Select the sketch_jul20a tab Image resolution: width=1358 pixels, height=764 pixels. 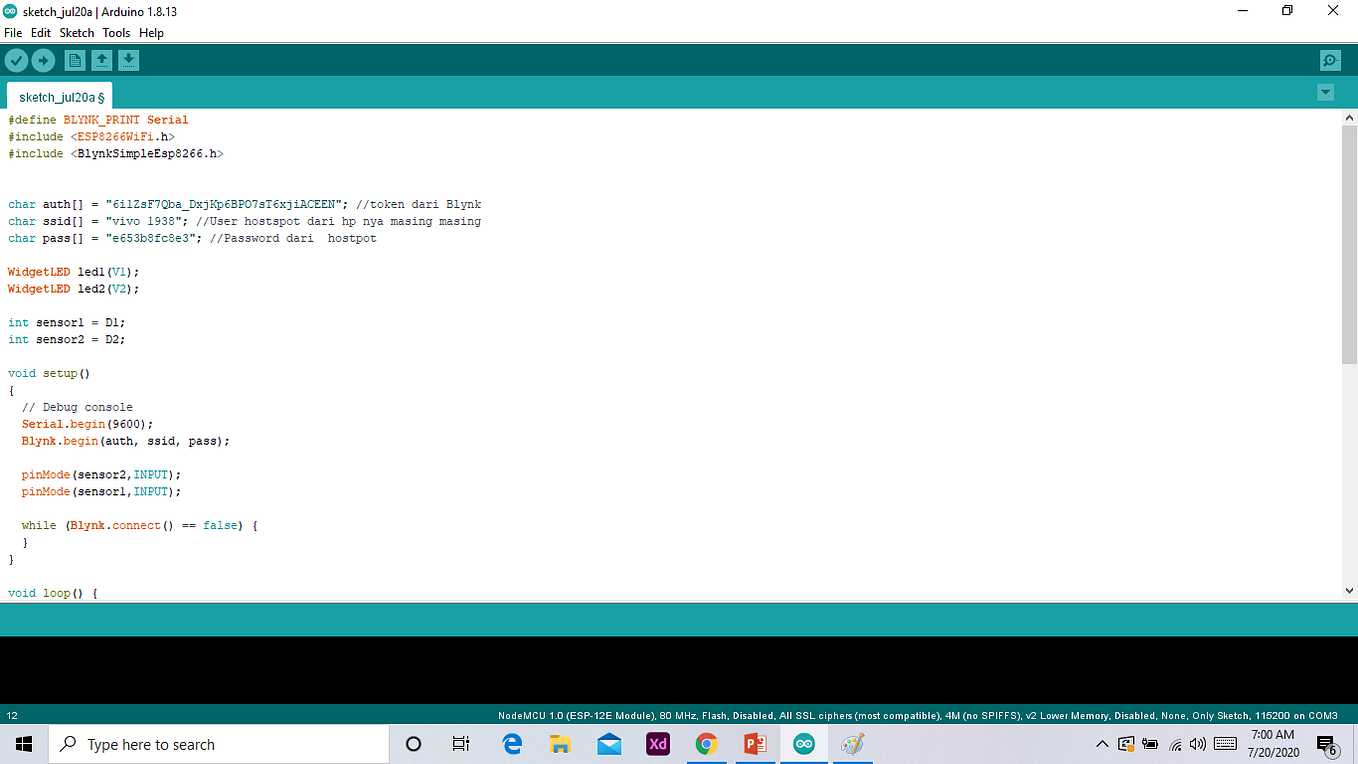58,97
